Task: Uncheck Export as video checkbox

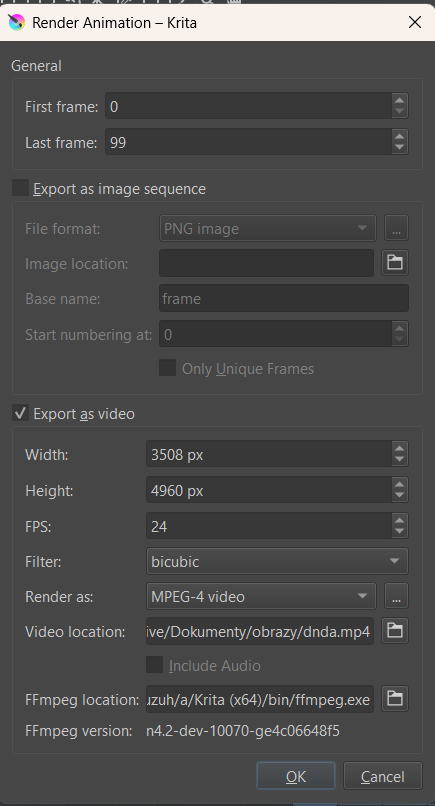Action: (21, 413)
